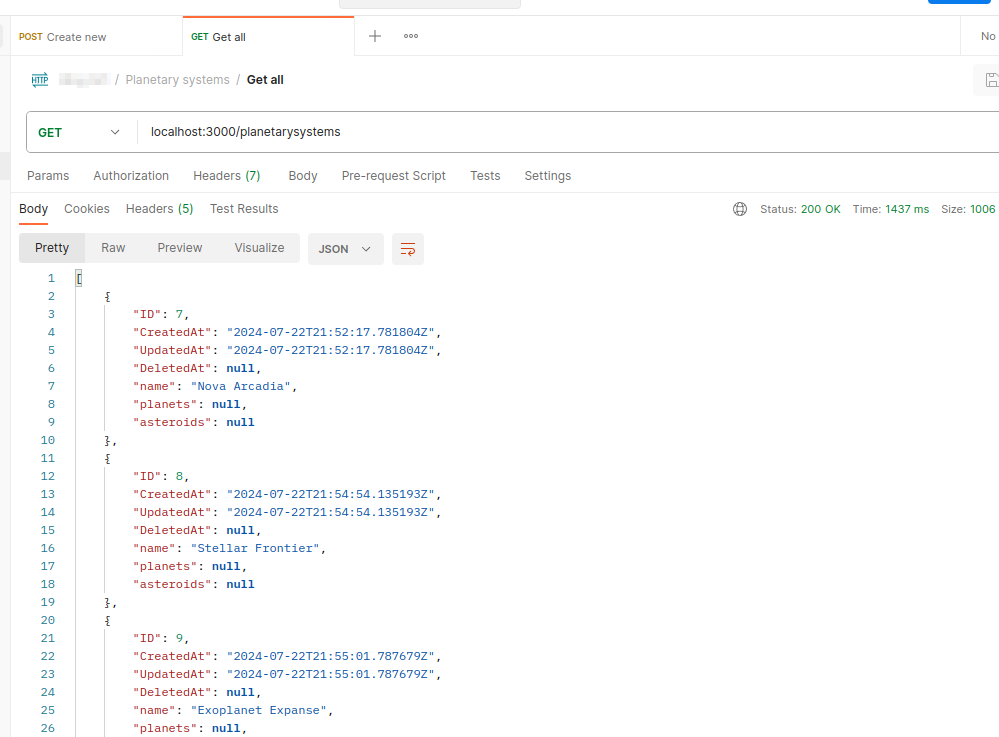Select the Pretty view button

(x=52, y=248)
